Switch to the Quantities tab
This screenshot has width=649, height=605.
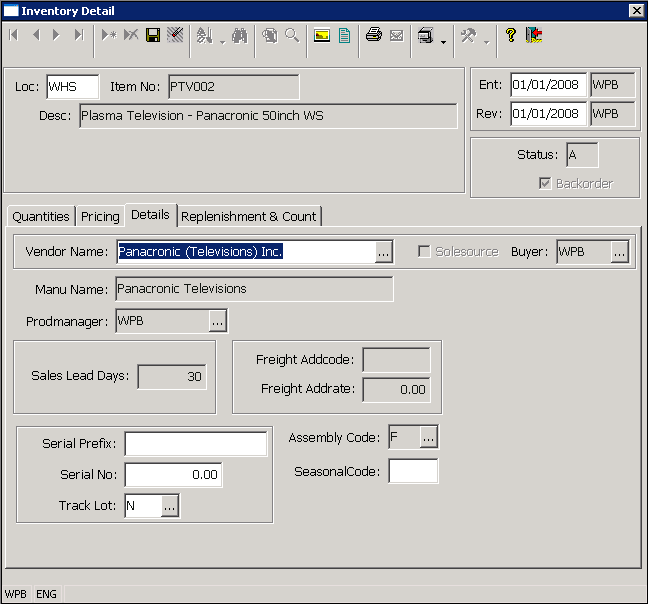point(41,216)
